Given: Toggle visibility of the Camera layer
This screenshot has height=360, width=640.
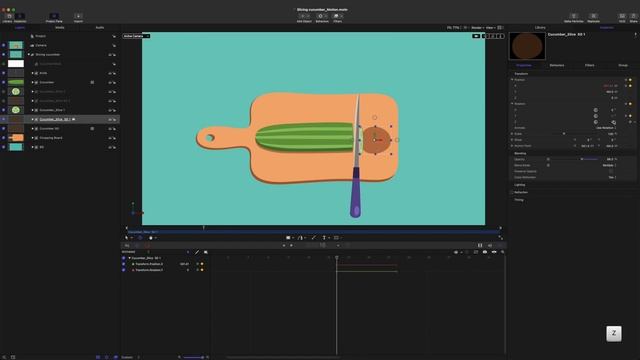Looking at the screenshot, I should point(4,45).
